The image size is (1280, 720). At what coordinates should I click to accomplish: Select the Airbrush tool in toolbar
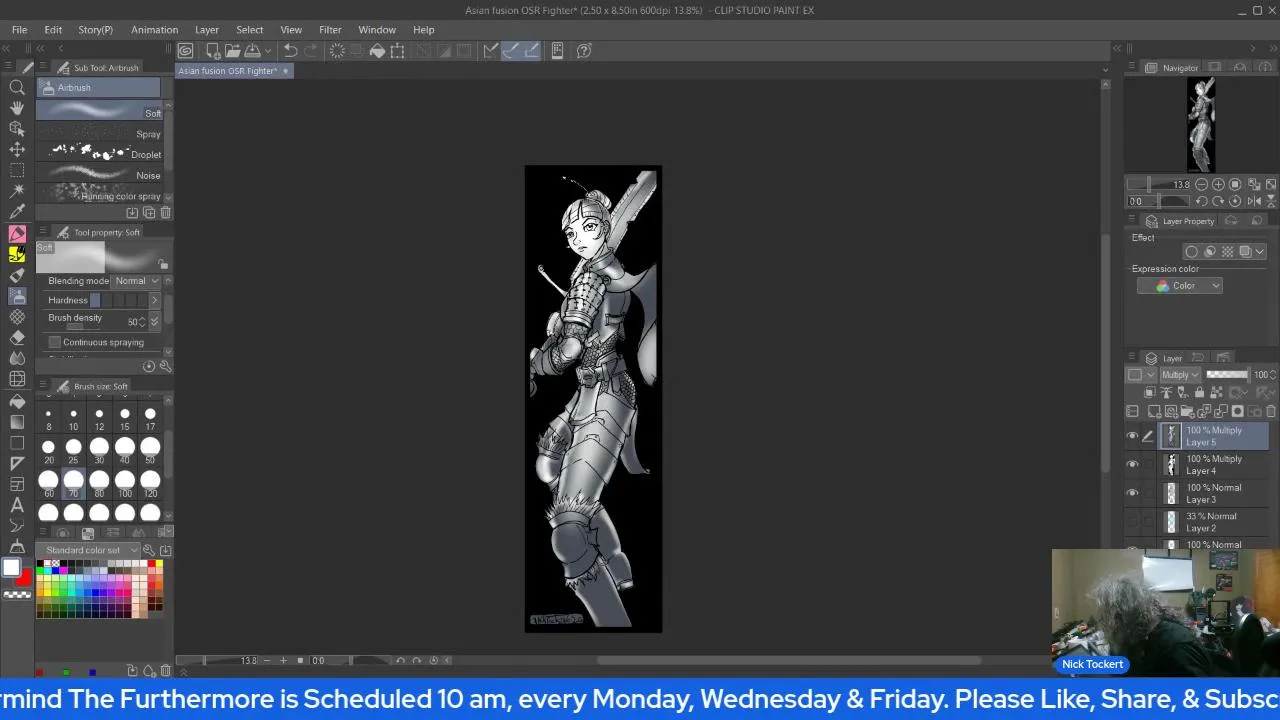pos(17,296)
